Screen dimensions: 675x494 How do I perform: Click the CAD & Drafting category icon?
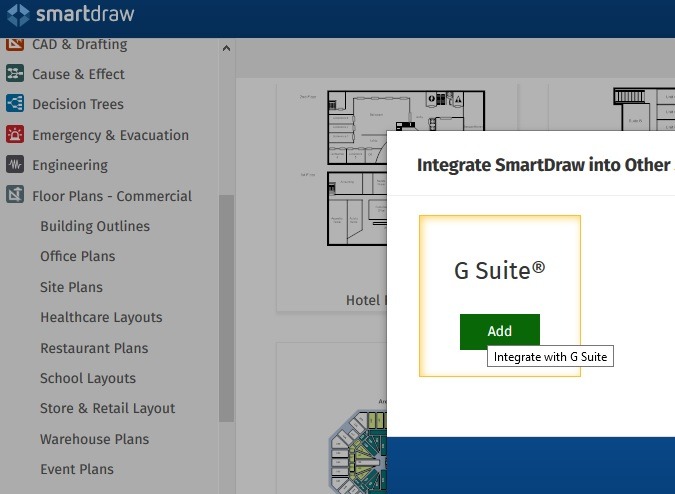tap(15, 44)
